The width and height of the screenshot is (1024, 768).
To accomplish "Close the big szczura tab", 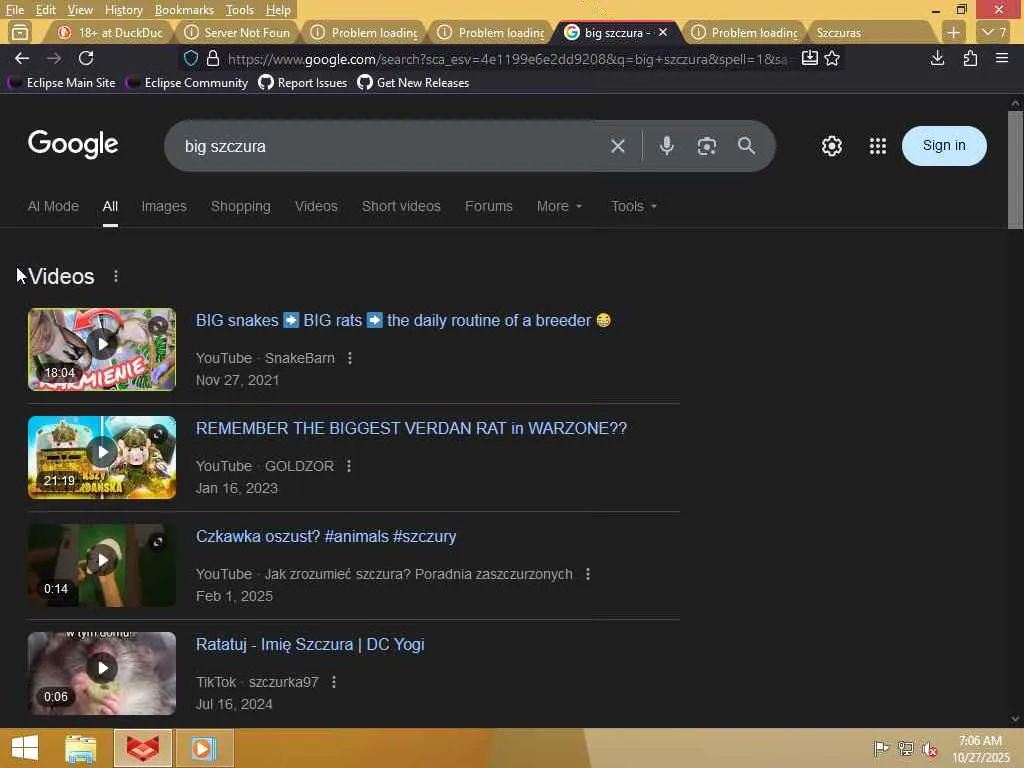I will click(x=663, y=32).
